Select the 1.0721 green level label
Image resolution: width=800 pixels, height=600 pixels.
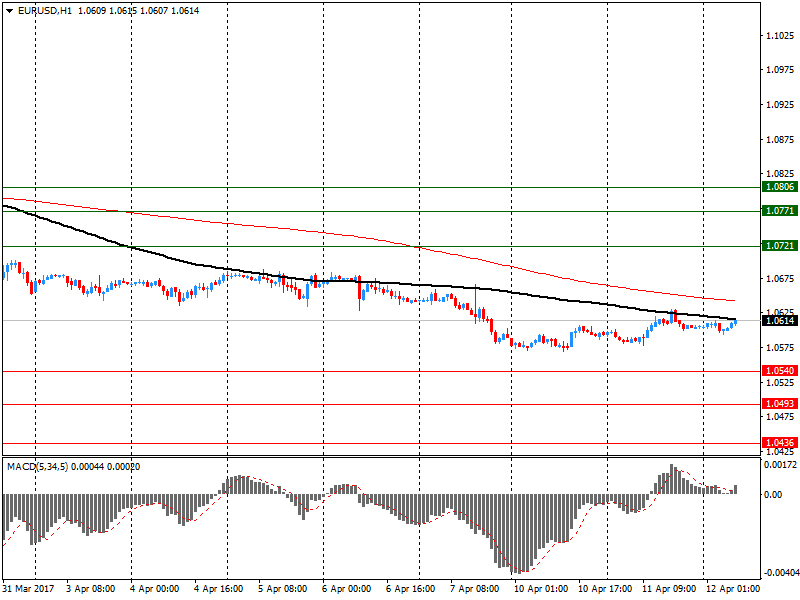pos(780,246)
